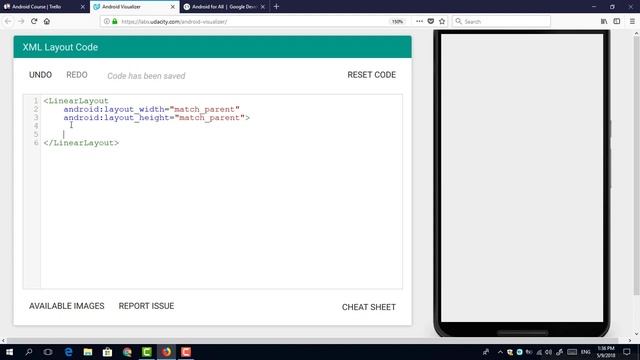Open the touch keyboard tray icon
The width and height of the screenshot is (640, 360).
[x=572, y=352]
